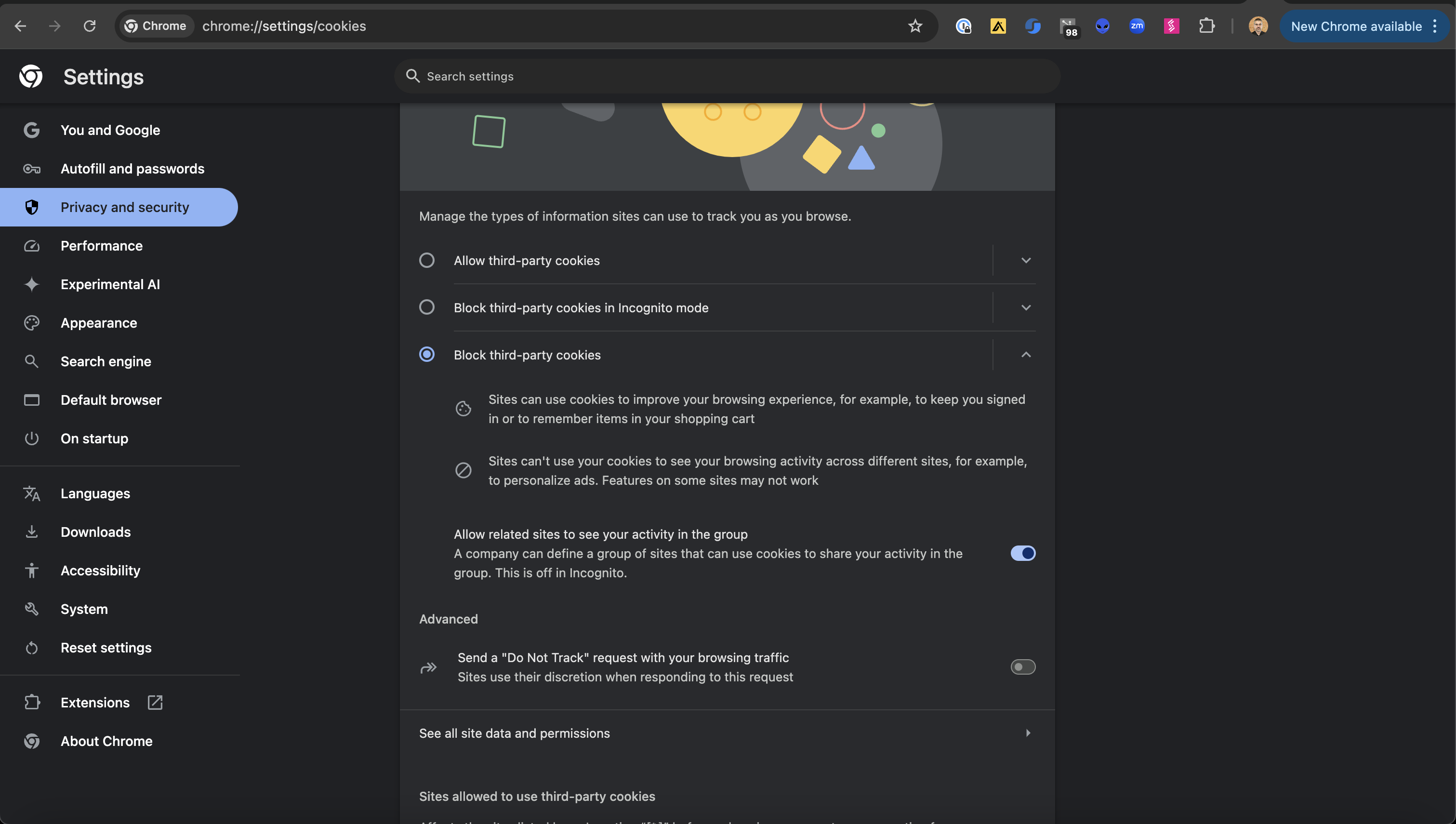Click the Search settings input field
The height and width of the screenshot is (824, 1456).
coord(727,77)
